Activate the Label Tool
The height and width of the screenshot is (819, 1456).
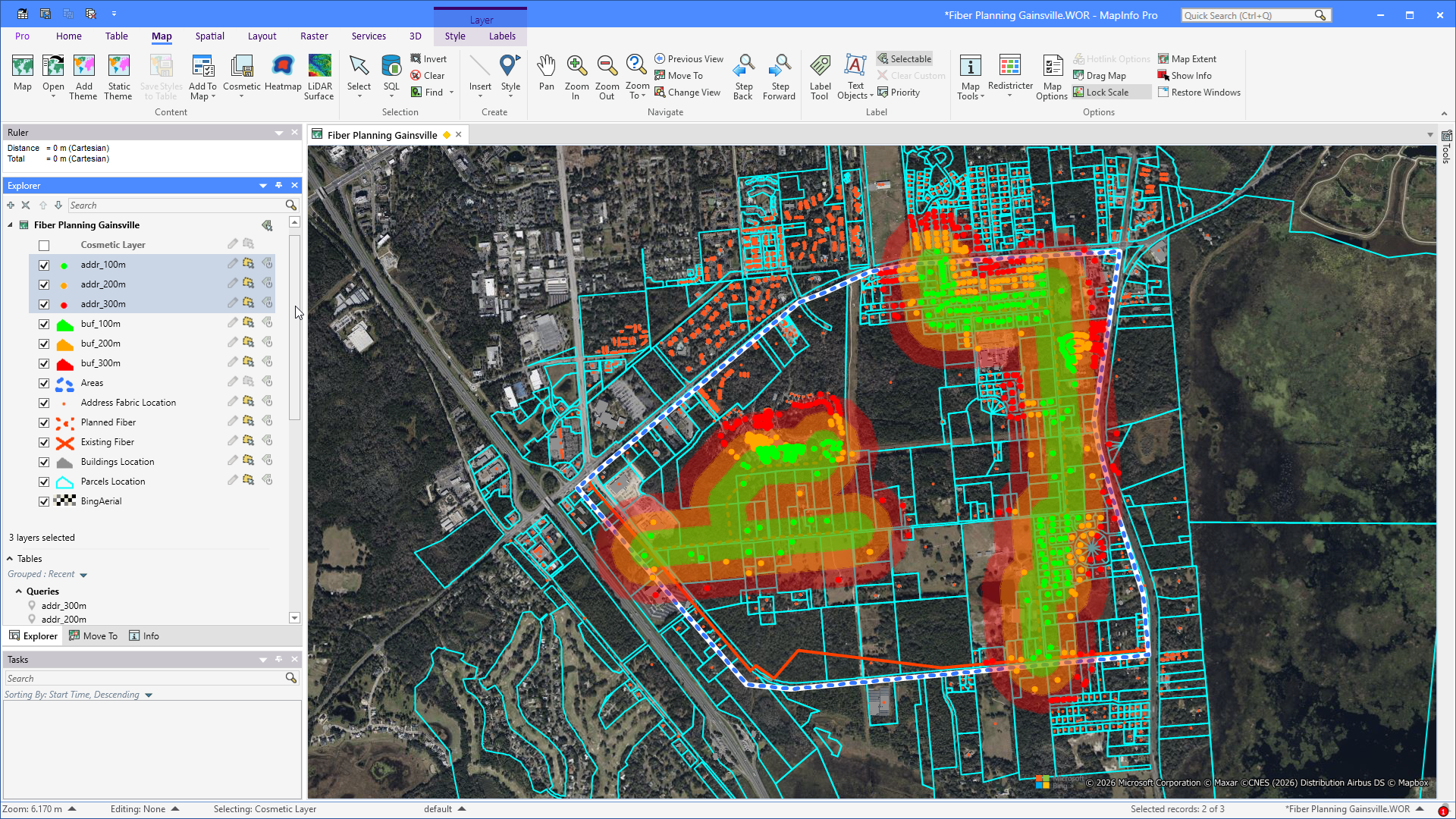tap(820, 76)
